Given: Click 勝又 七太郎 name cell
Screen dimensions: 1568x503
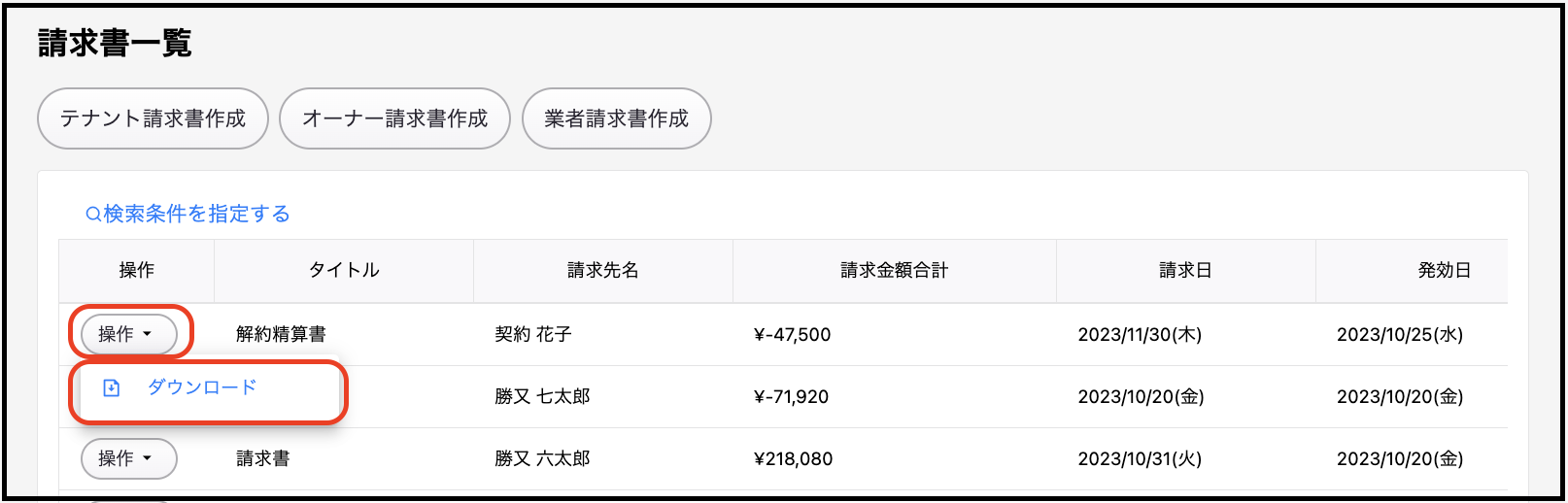Looking at the screenshot, I should 542,397.
